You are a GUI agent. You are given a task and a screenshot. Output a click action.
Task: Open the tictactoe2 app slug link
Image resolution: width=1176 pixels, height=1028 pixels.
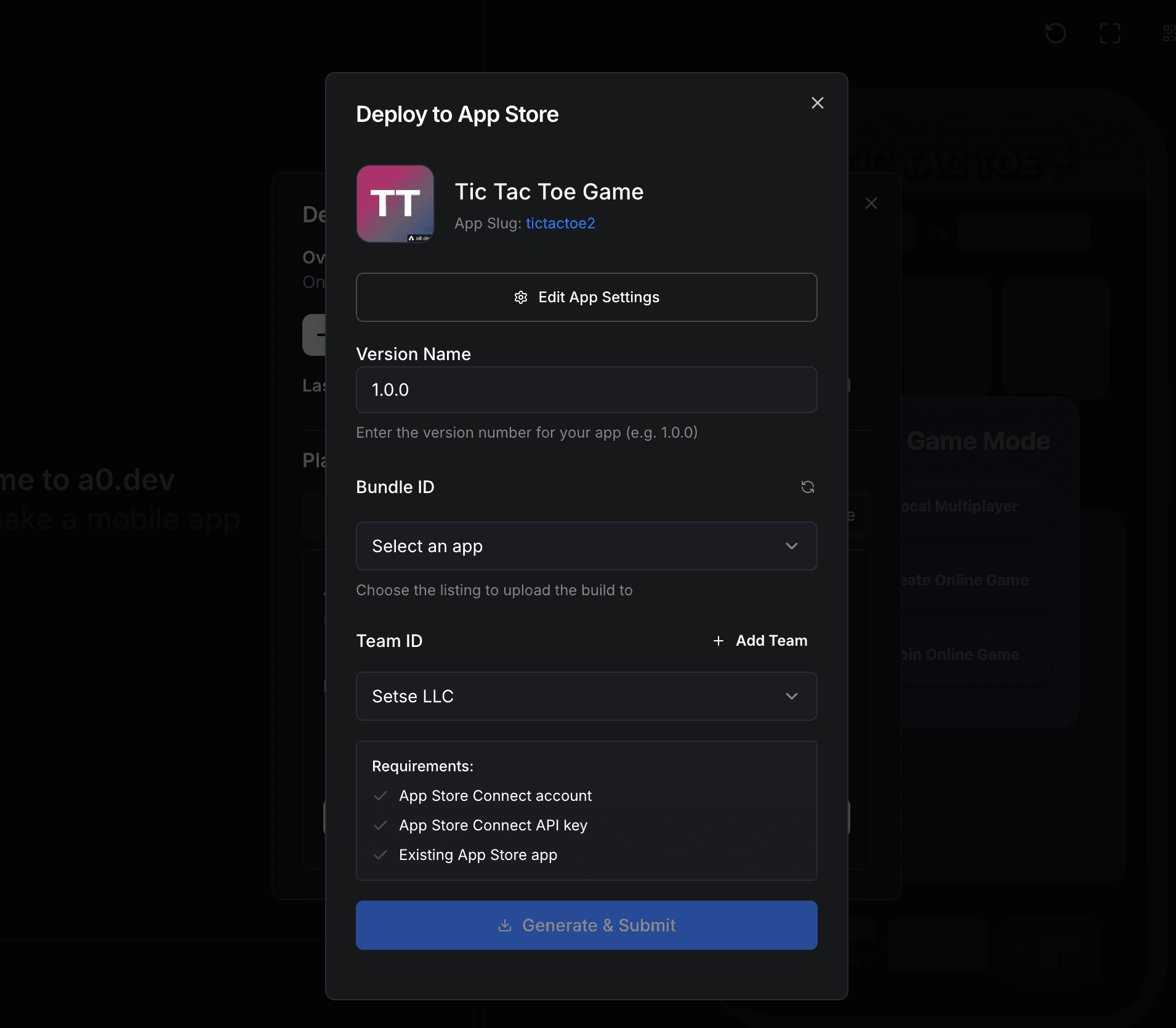point(560,223)
